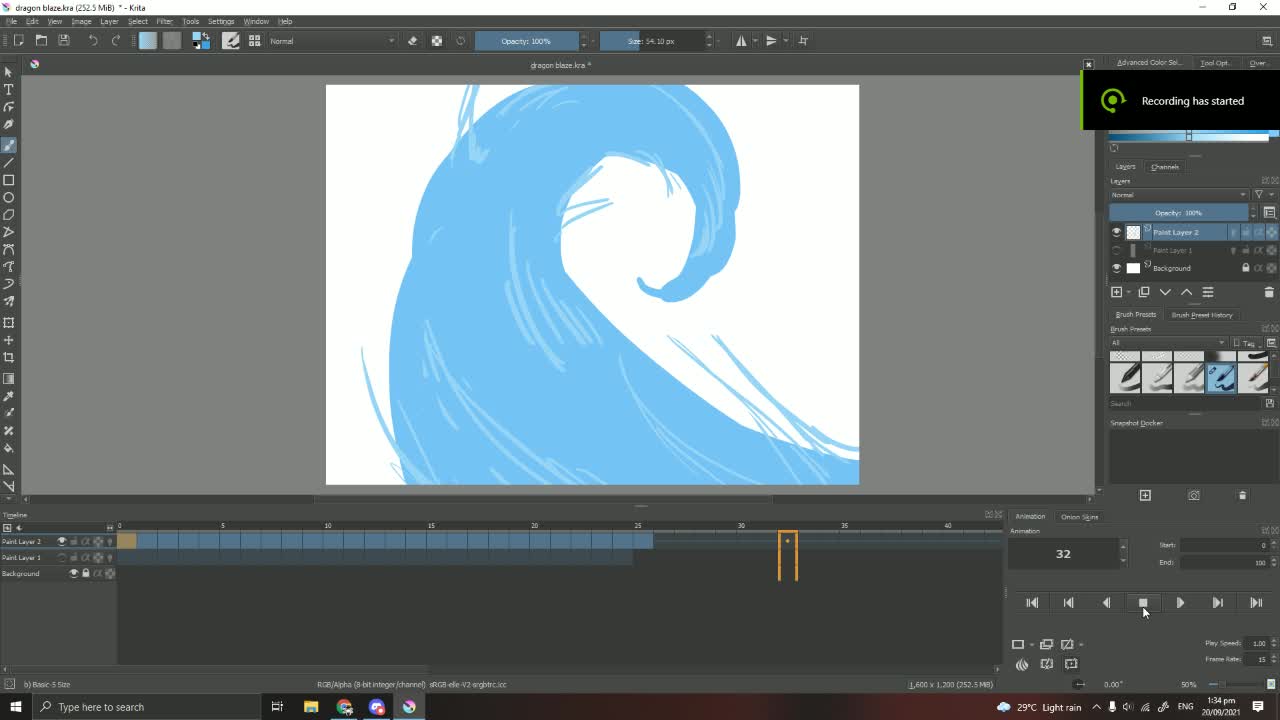The height and width of the screenshot is (720, 1280).
Task: Select the Rectangle tool in toolbox
Action: [x=9, y=180]
